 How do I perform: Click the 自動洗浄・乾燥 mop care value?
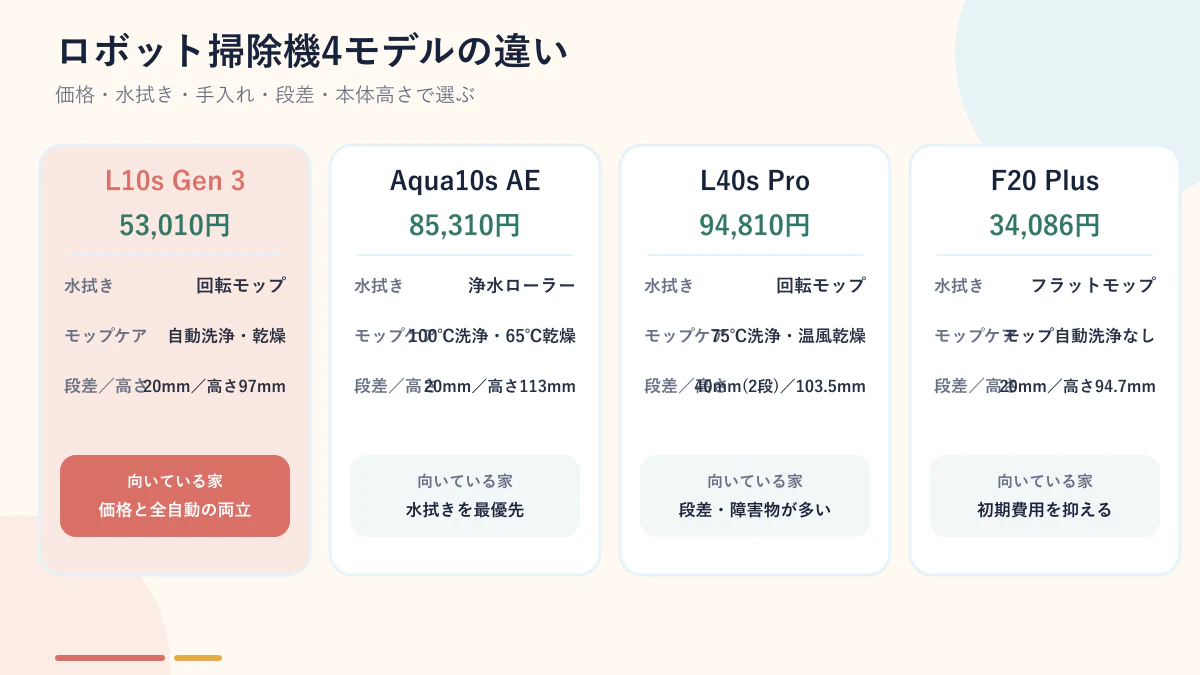227,336
